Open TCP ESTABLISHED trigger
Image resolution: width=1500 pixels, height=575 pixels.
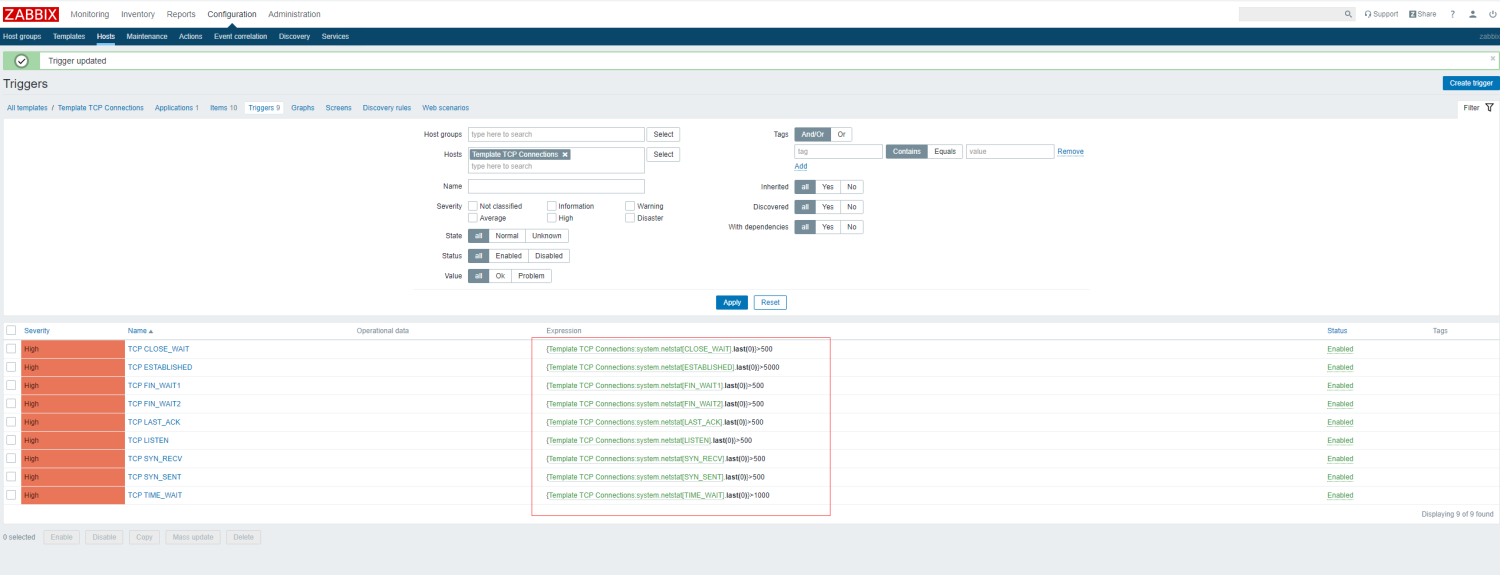(160, 367)
